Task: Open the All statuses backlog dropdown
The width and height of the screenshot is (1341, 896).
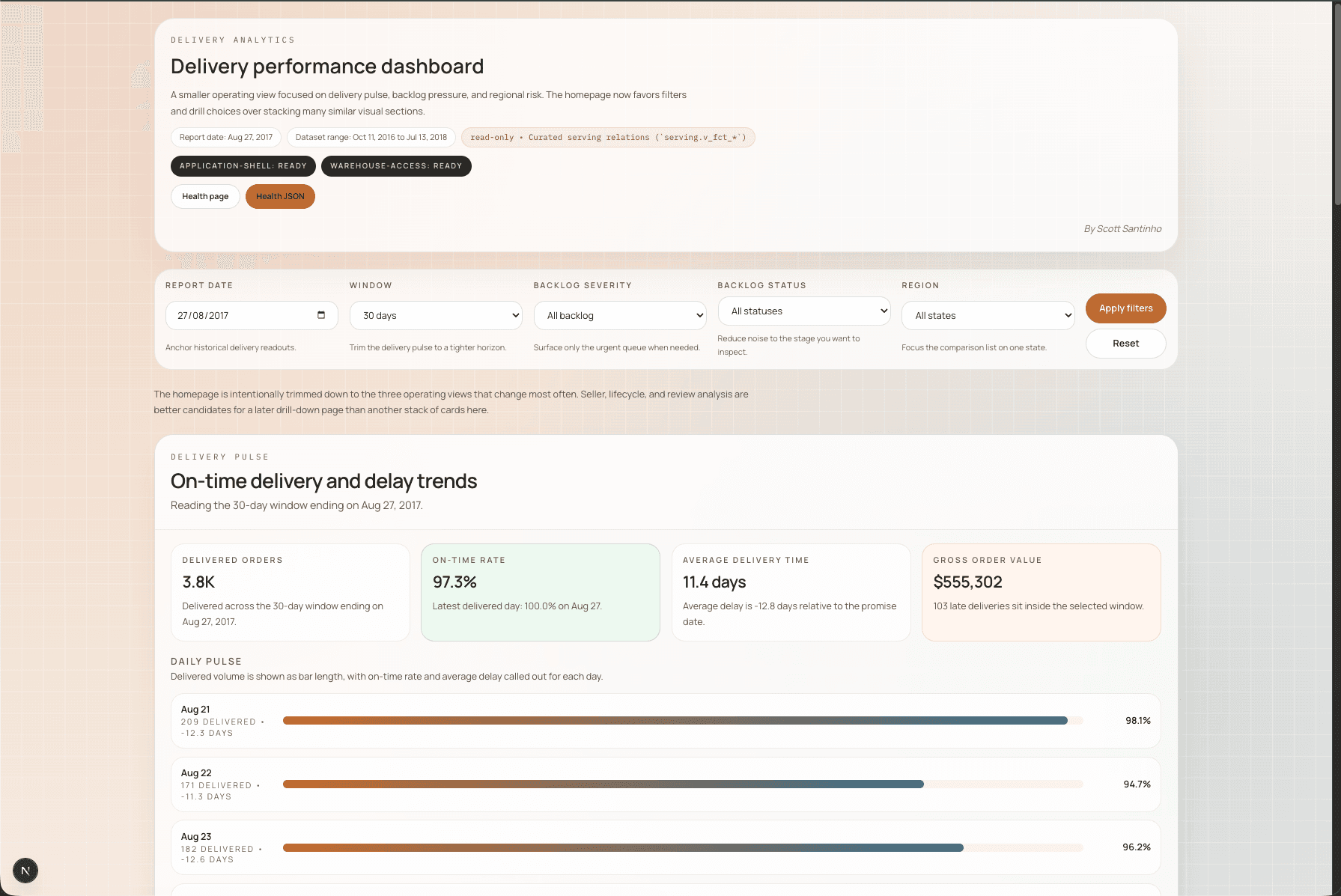Action: (803, 311)
